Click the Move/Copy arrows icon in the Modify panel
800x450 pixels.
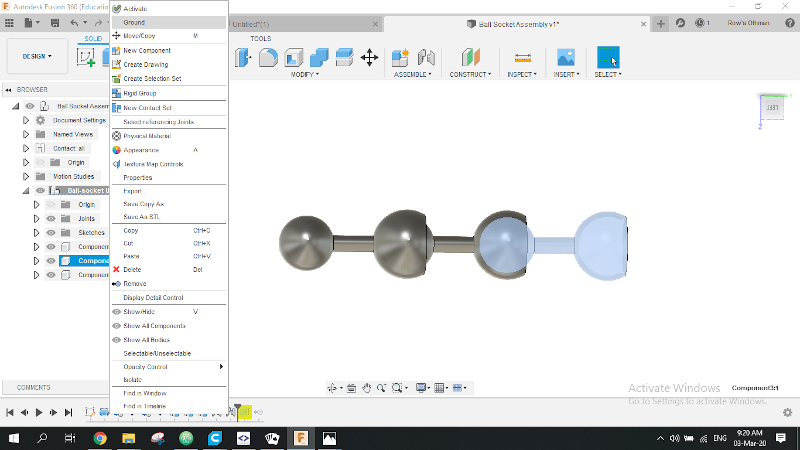[369, 57]
